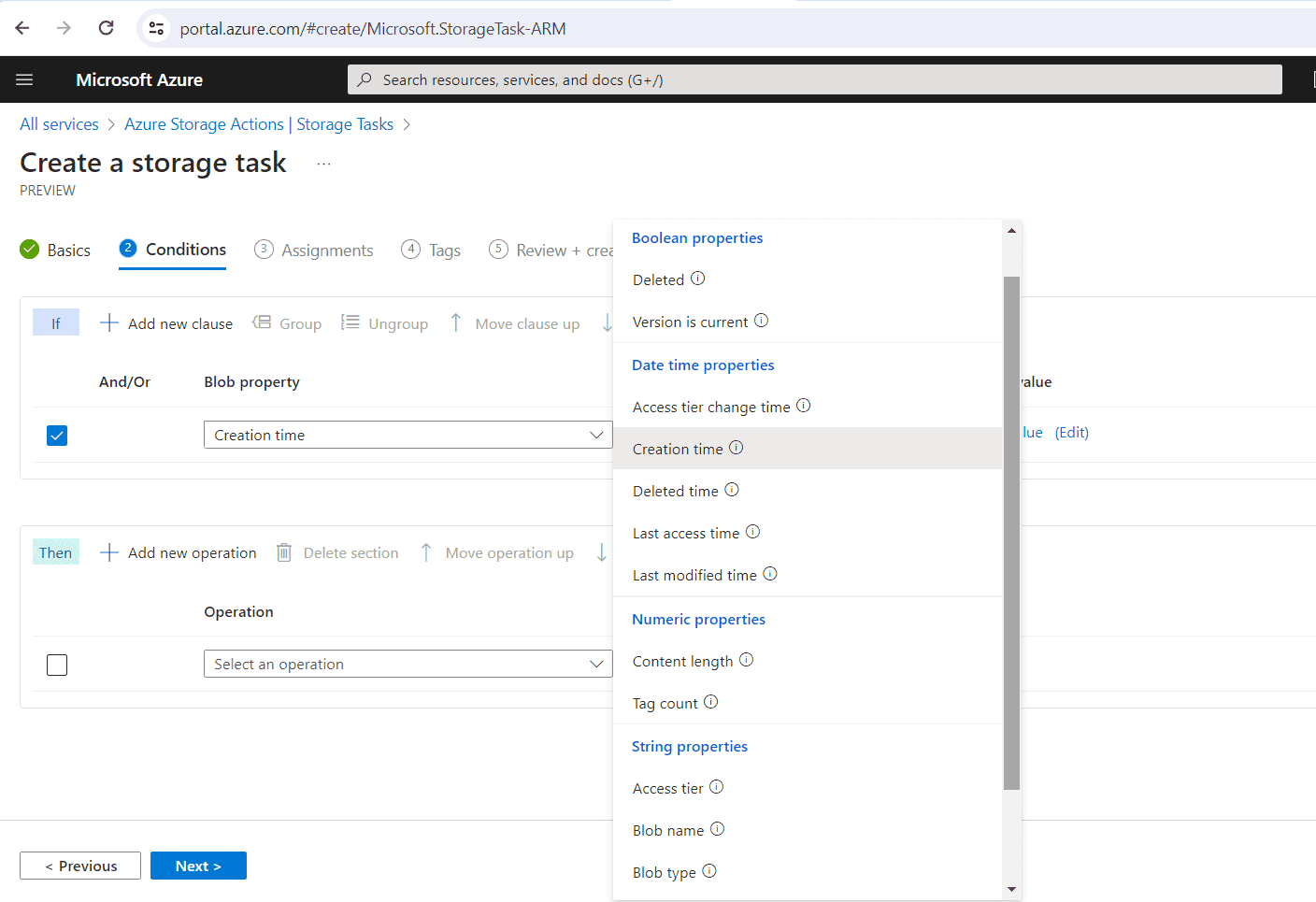Click the Microsoft Azure home link
The width and height of the screenshot is (1316, 902).
pos(139,80)
